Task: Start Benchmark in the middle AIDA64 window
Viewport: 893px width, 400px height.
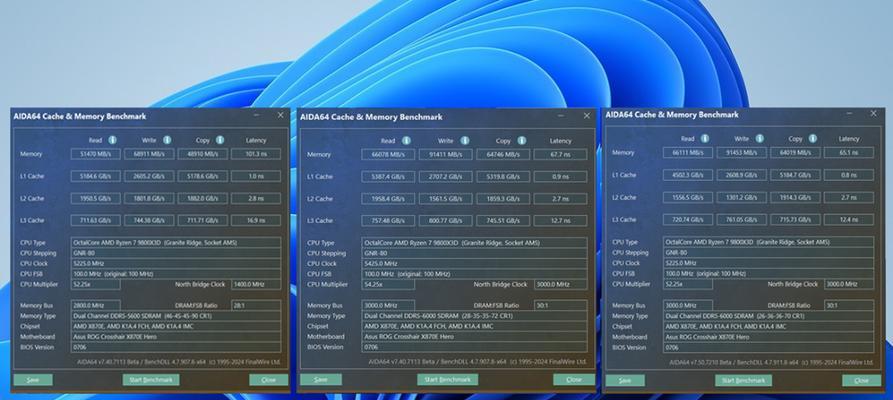Action: tap(447, 379)
